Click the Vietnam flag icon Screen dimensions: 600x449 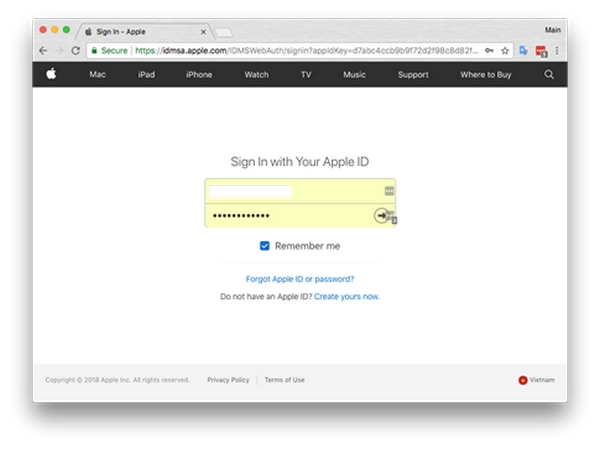click(523, 380)
